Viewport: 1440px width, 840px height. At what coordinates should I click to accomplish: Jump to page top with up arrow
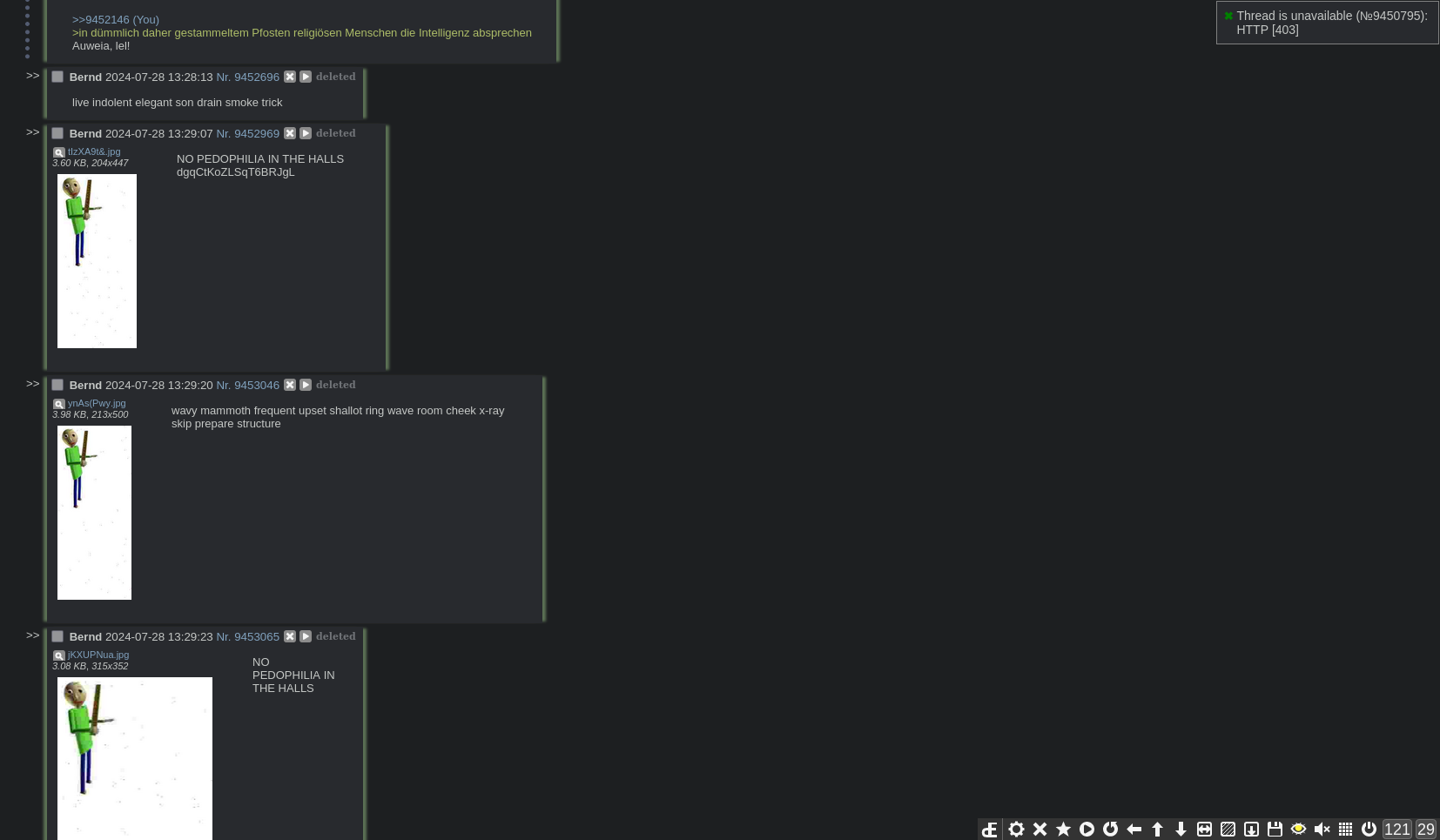click(x=1157, y=830)
